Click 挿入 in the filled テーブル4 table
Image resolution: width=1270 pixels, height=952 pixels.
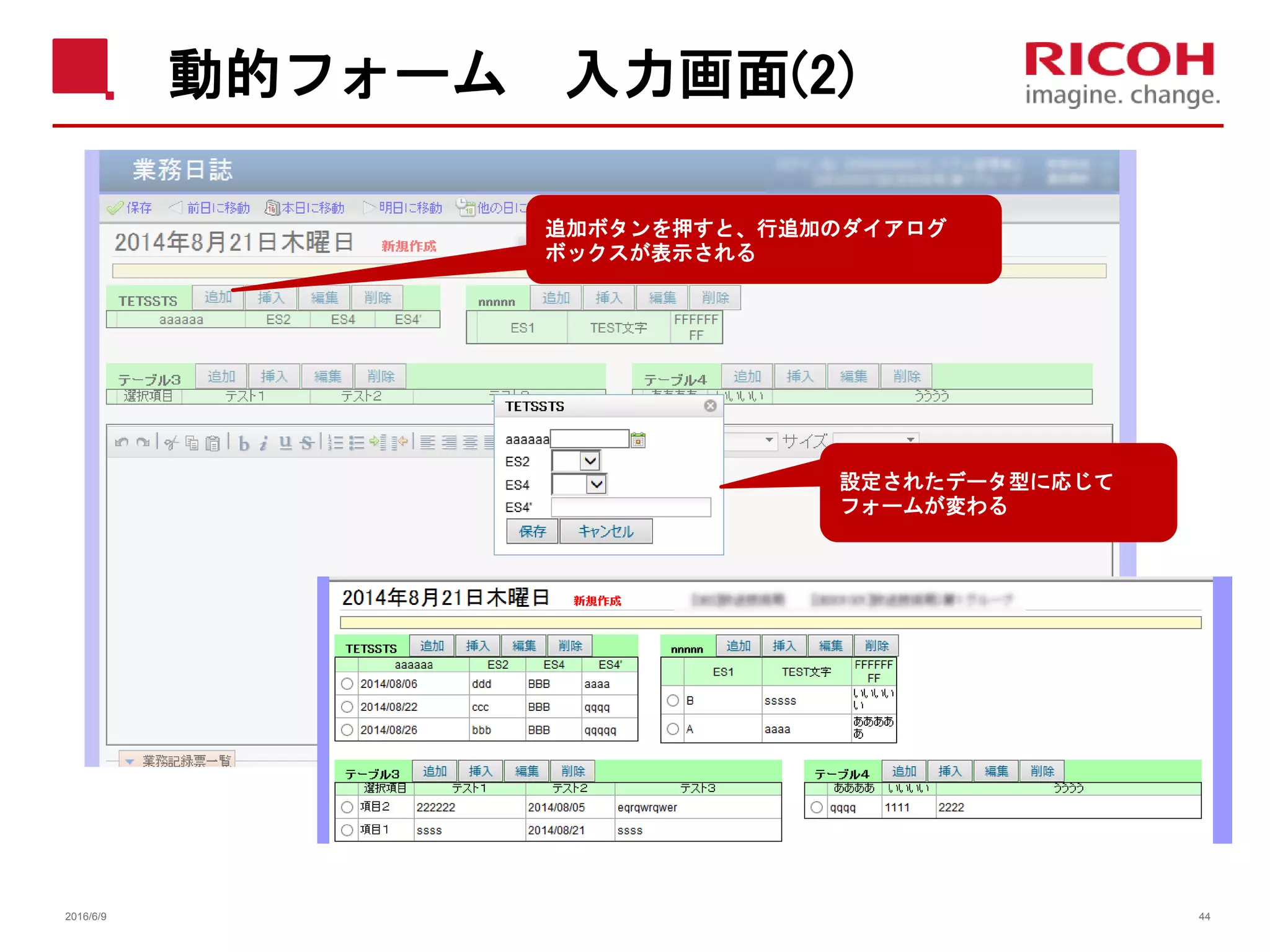click(x=950, y=771)
